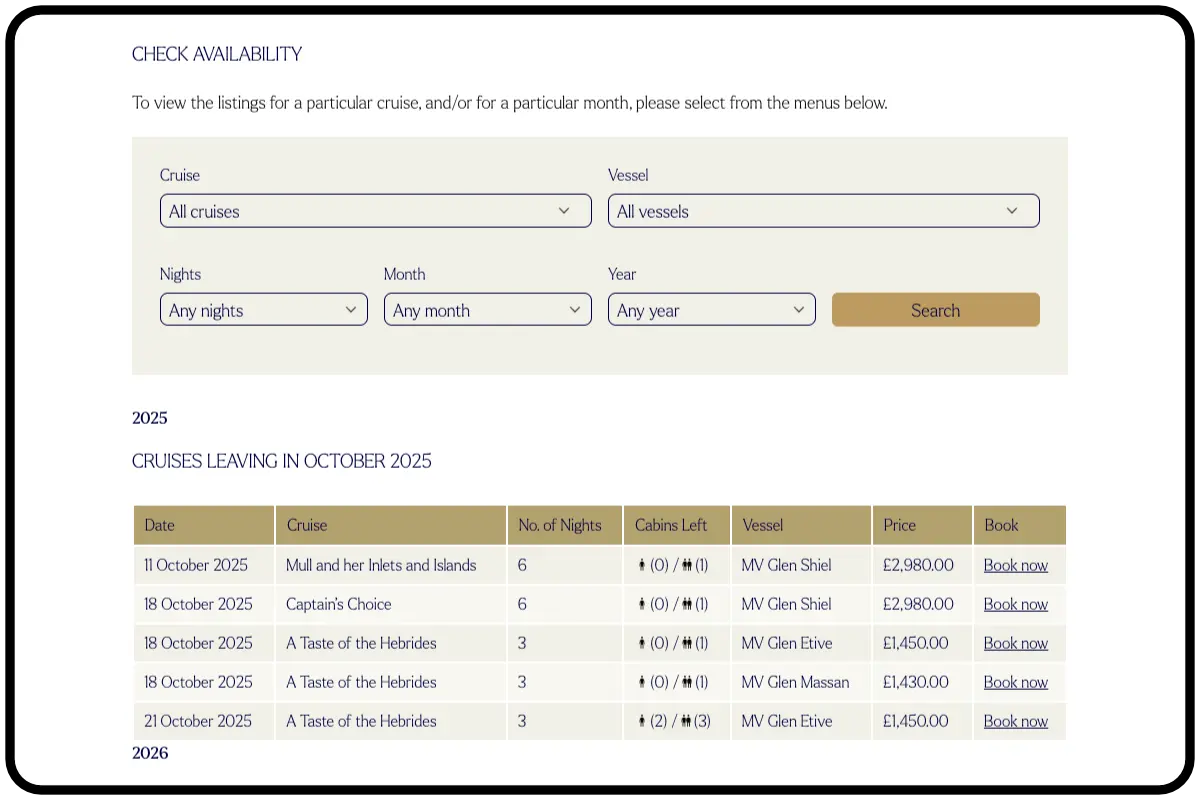Open the All cruises dropdown

point(375,210)
